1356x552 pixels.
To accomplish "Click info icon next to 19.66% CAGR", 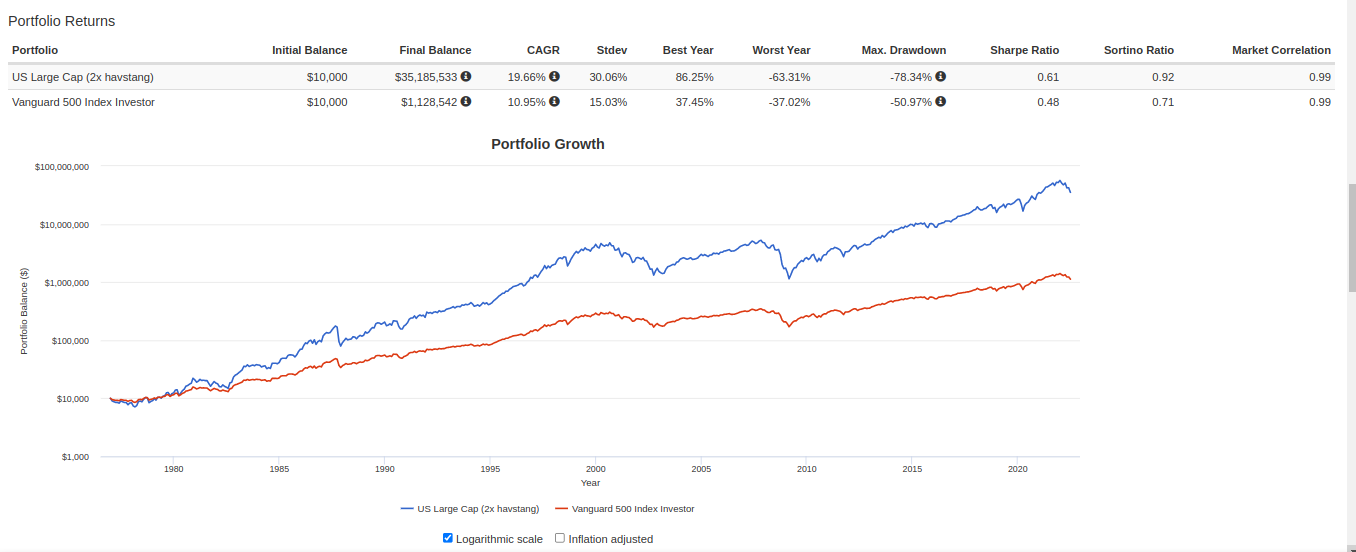I will (x=554, y=77).
